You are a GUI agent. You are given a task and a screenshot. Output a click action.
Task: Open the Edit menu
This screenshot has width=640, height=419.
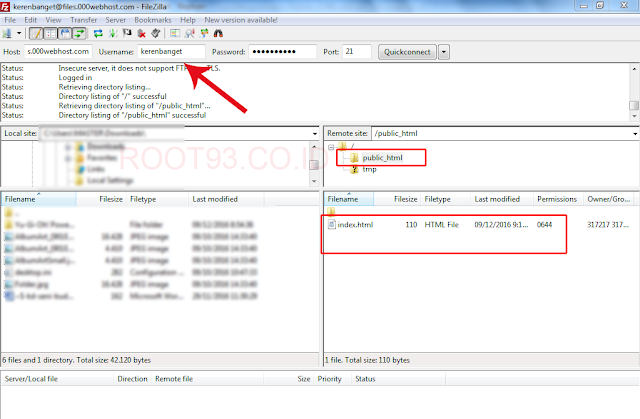click(x=31, y=20)
